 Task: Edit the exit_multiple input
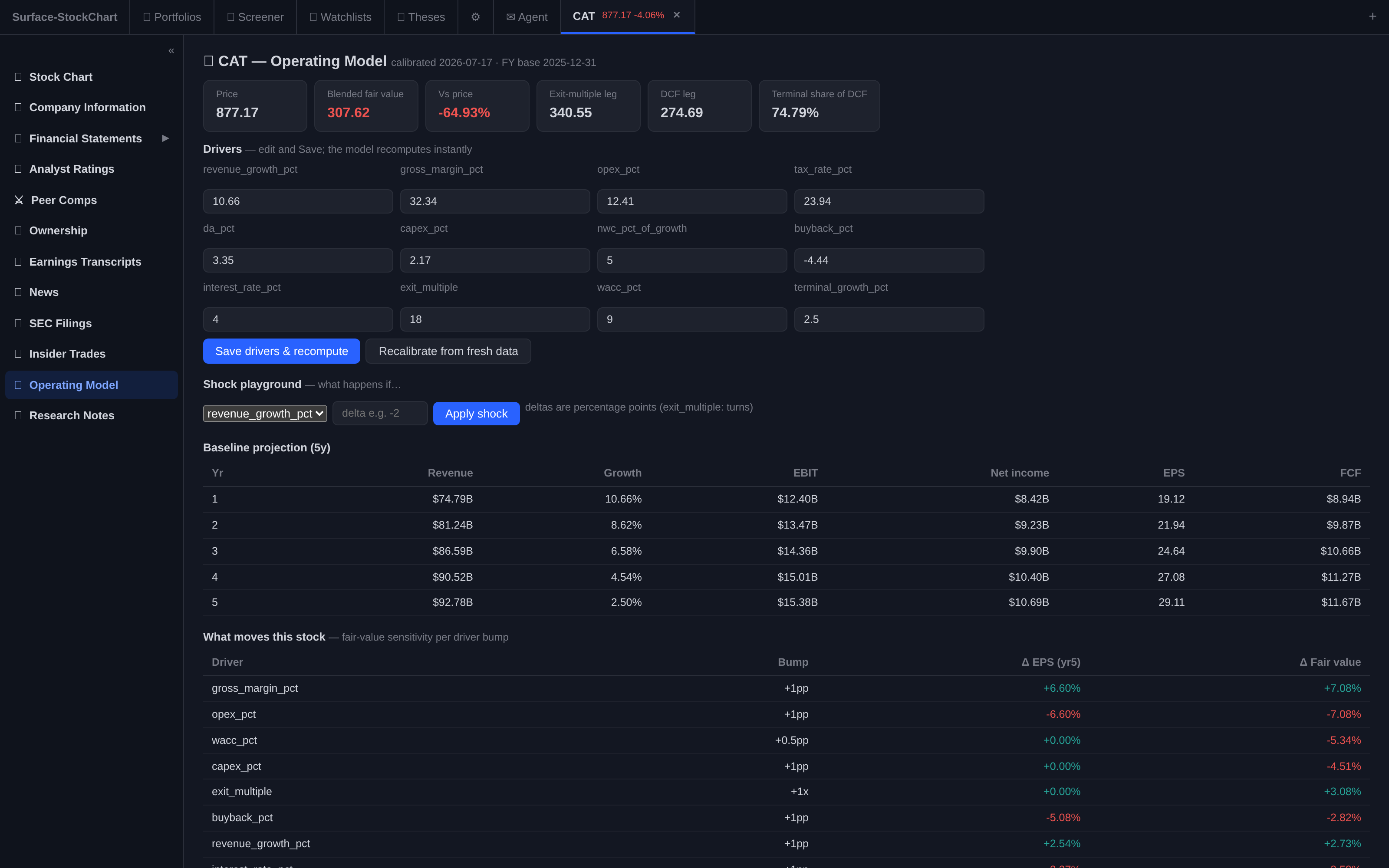[495, 319]
